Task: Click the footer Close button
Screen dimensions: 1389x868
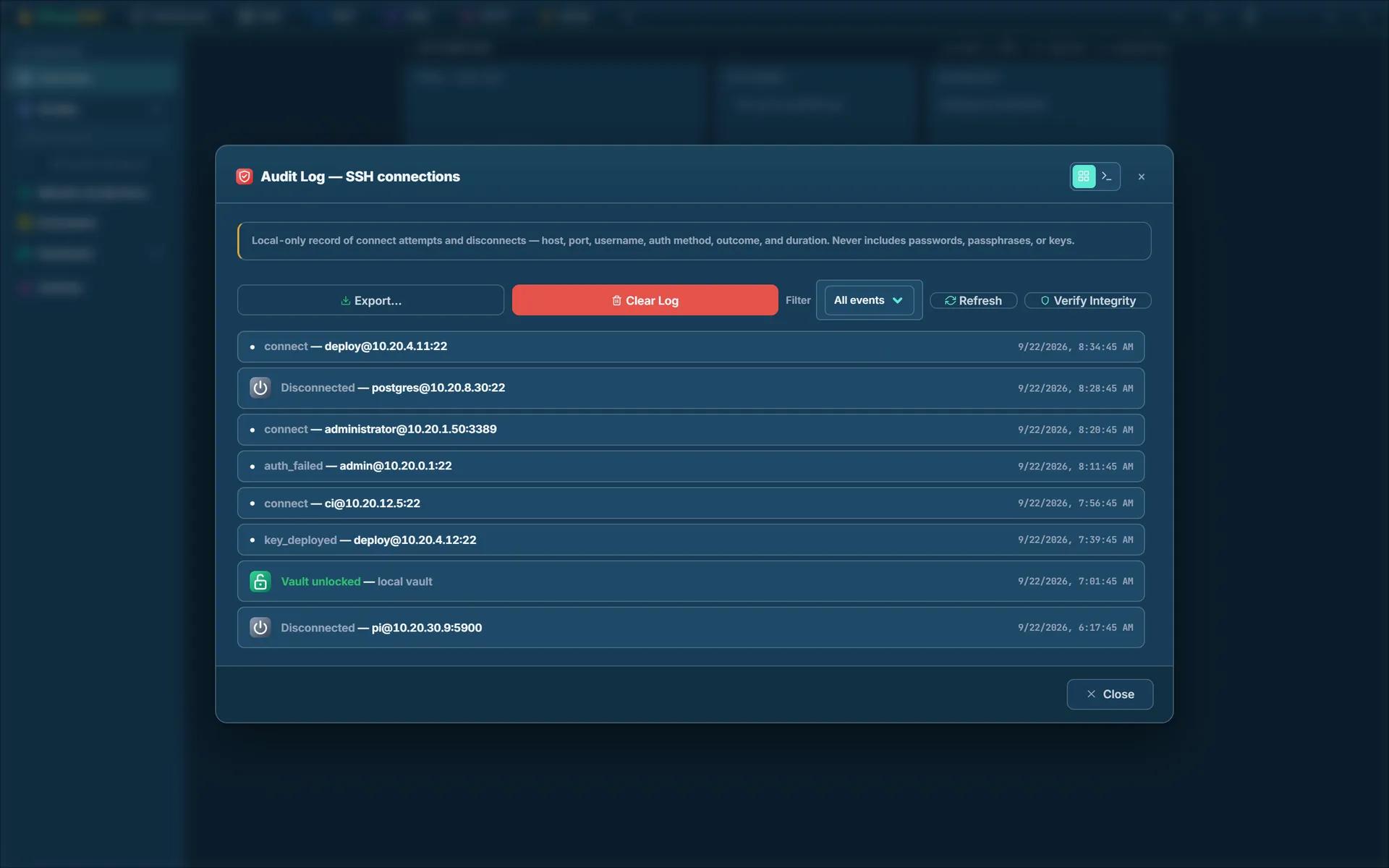Action: point(1110,694)
